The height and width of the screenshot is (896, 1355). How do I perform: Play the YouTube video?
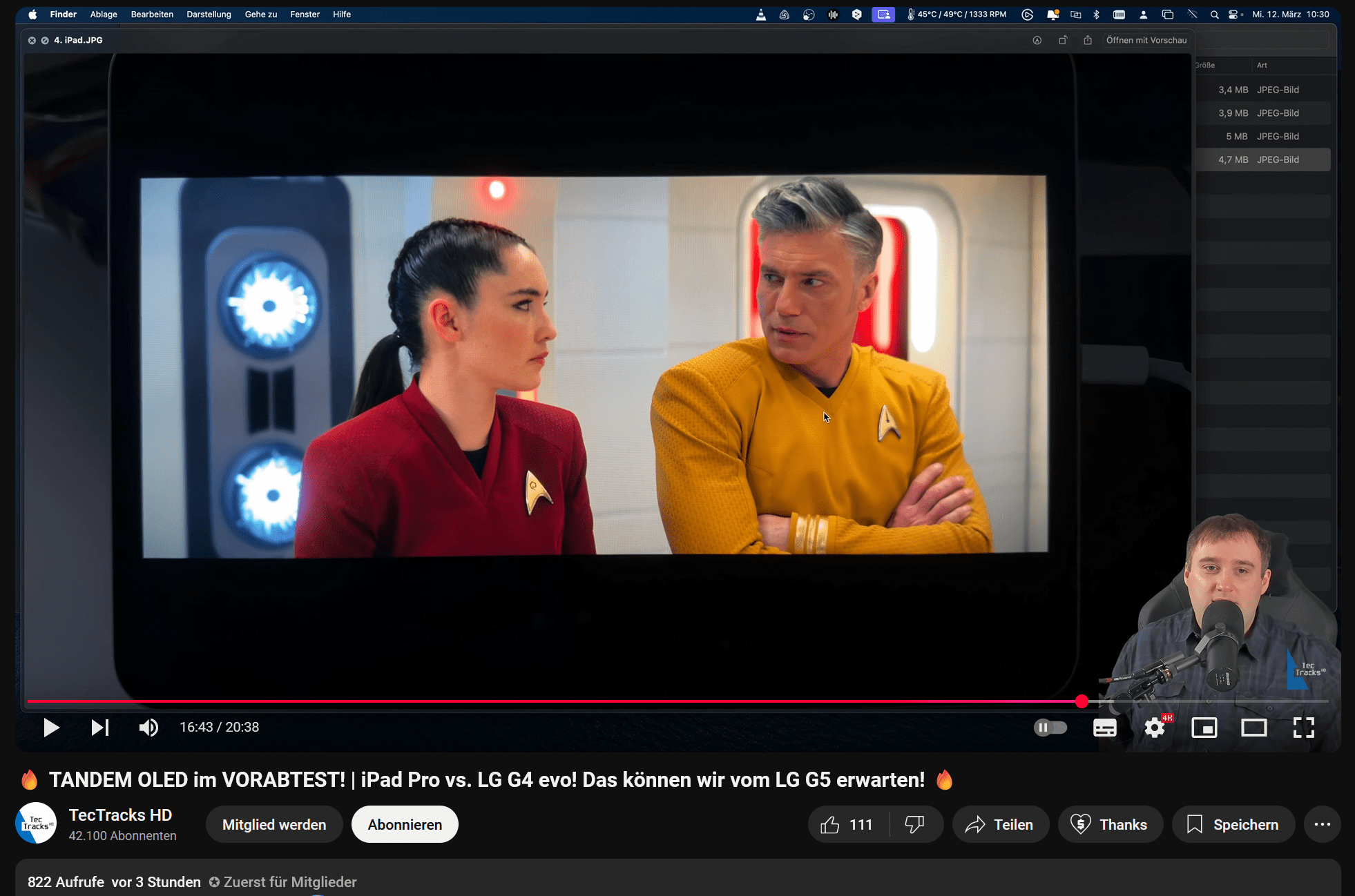coord(51,728)
